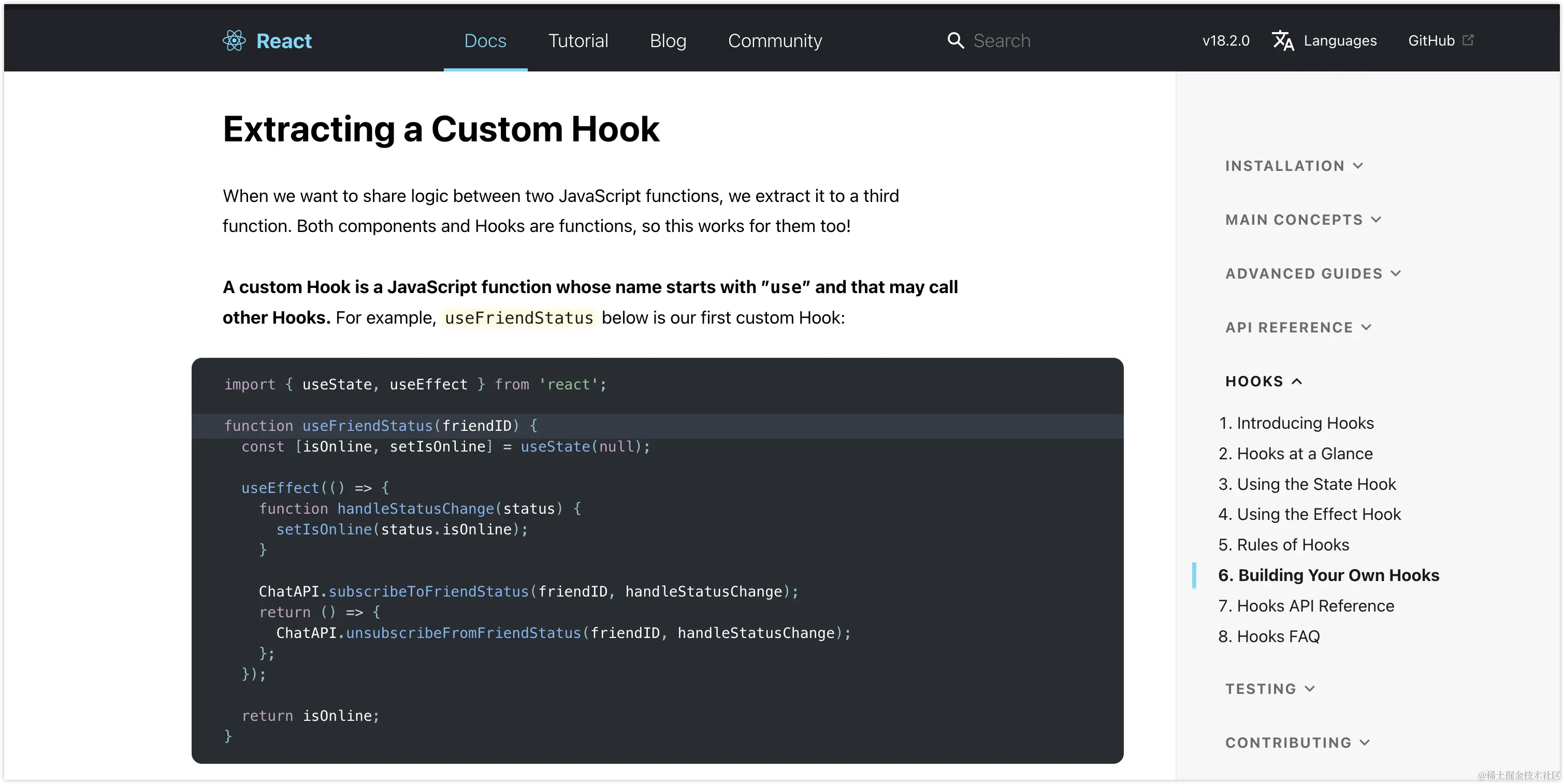Click the search magnifier icon

955,41
